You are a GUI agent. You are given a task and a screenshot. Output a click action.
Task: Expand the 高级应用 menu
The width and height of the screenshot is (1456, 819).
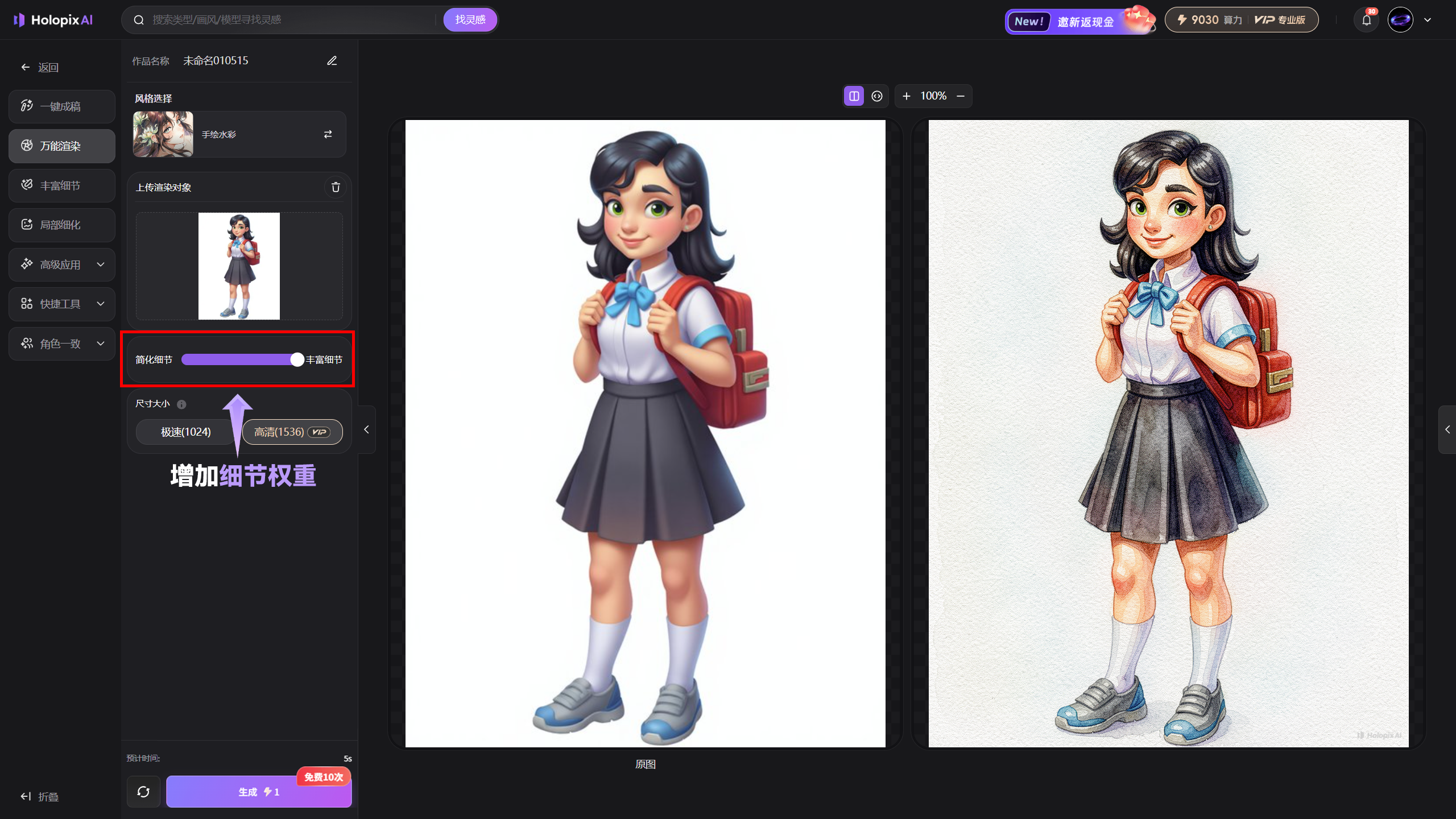61,264
